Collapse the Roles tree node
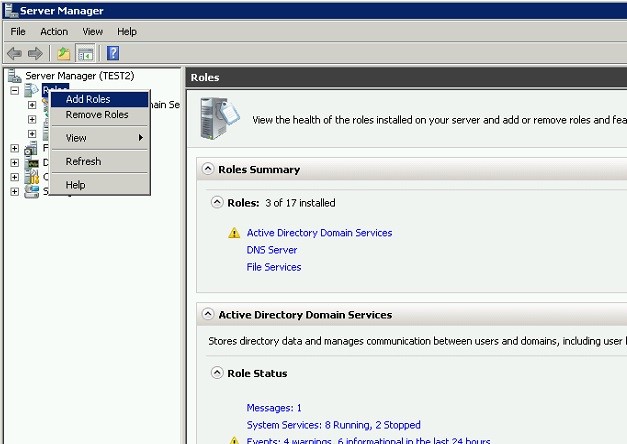 [14, 90]
